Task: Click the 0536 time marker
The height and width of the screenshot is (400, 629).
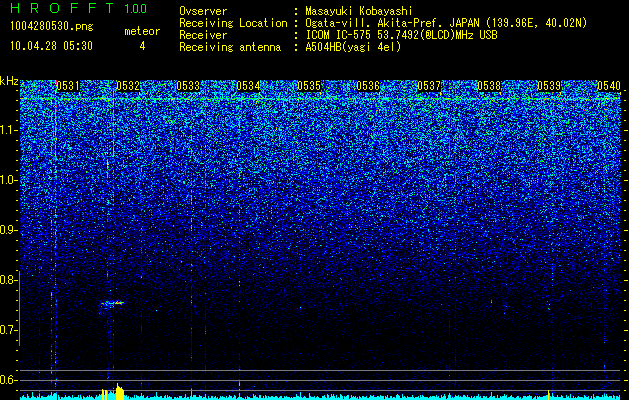Action: [368, 86]
